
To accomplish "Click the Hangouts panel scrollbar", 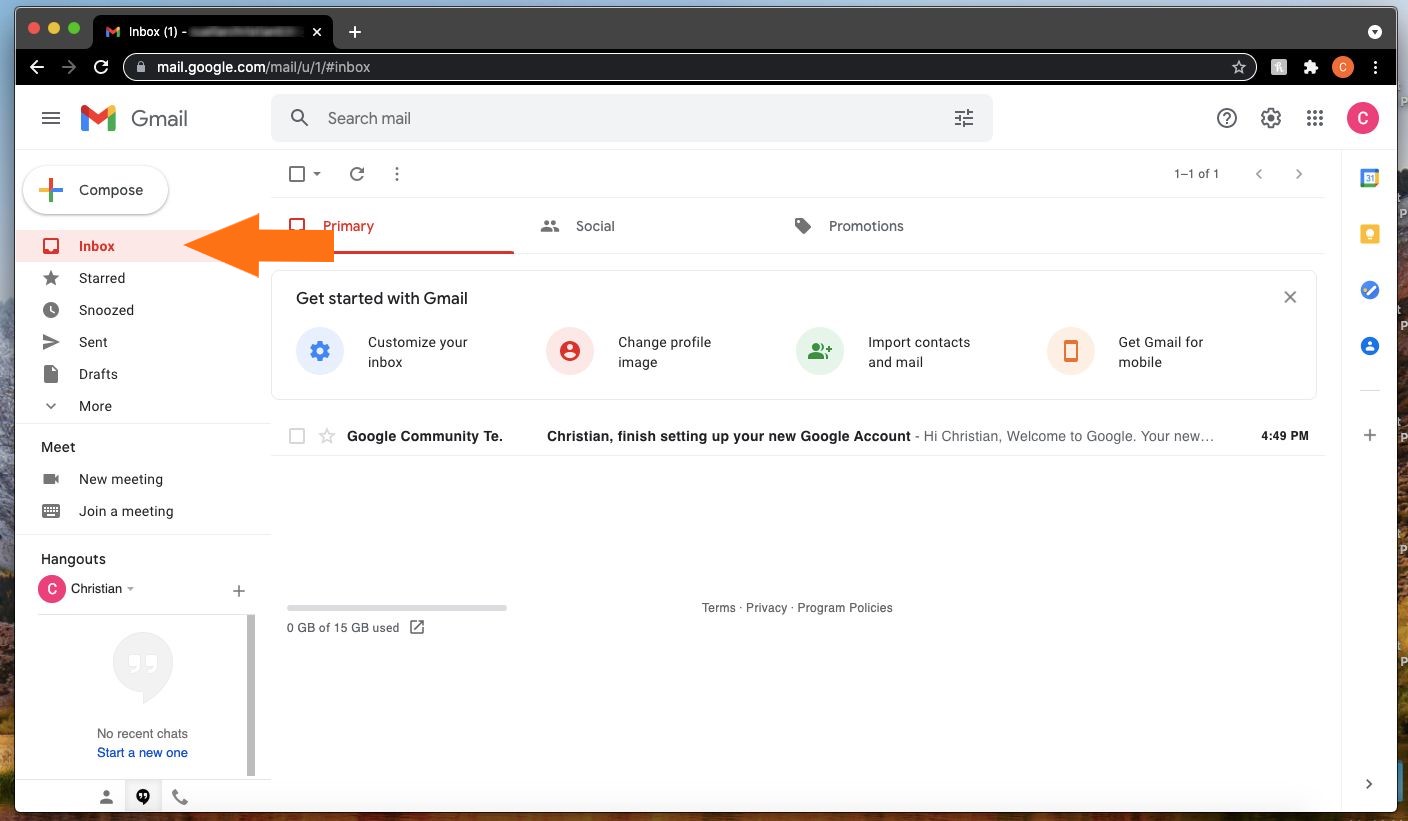I will click(251, 694).
